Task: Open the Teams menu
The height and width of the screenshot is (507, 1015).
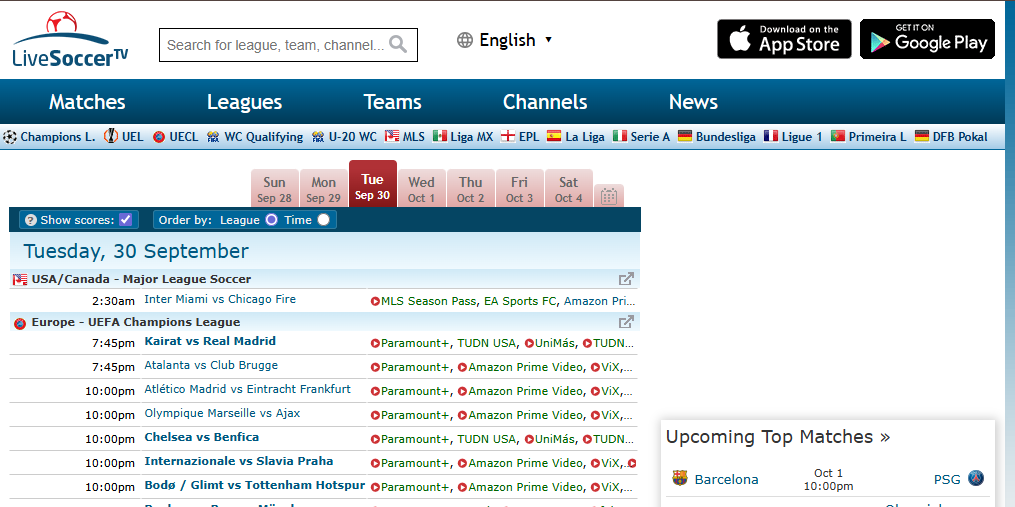Action: click(x=392, y=102)
